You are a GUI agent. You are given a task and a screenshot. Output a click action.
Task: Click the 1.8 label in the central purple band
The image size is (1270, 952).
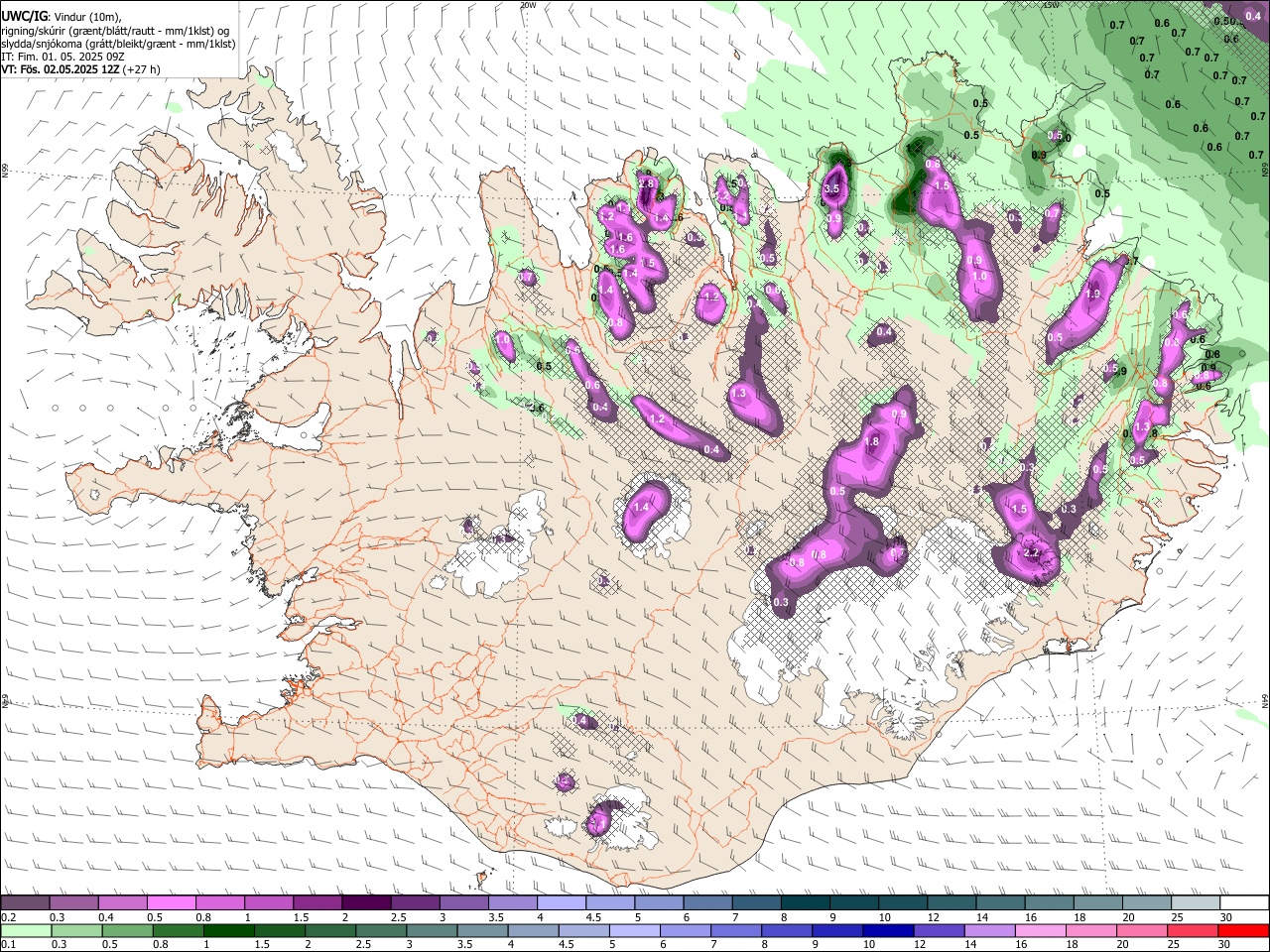(x=872, y=441)
